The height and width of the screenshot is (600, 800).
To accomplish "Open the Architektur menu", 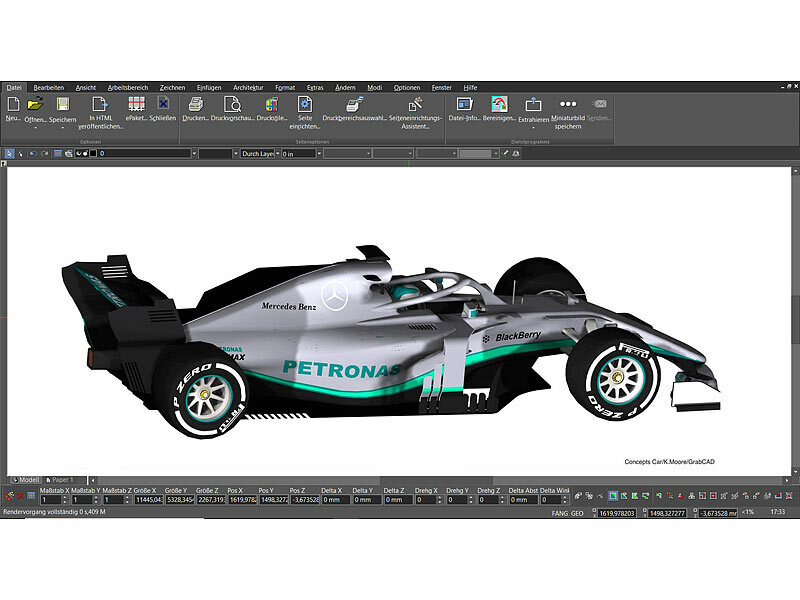I will pyautogui.click(x=248, y=88).
